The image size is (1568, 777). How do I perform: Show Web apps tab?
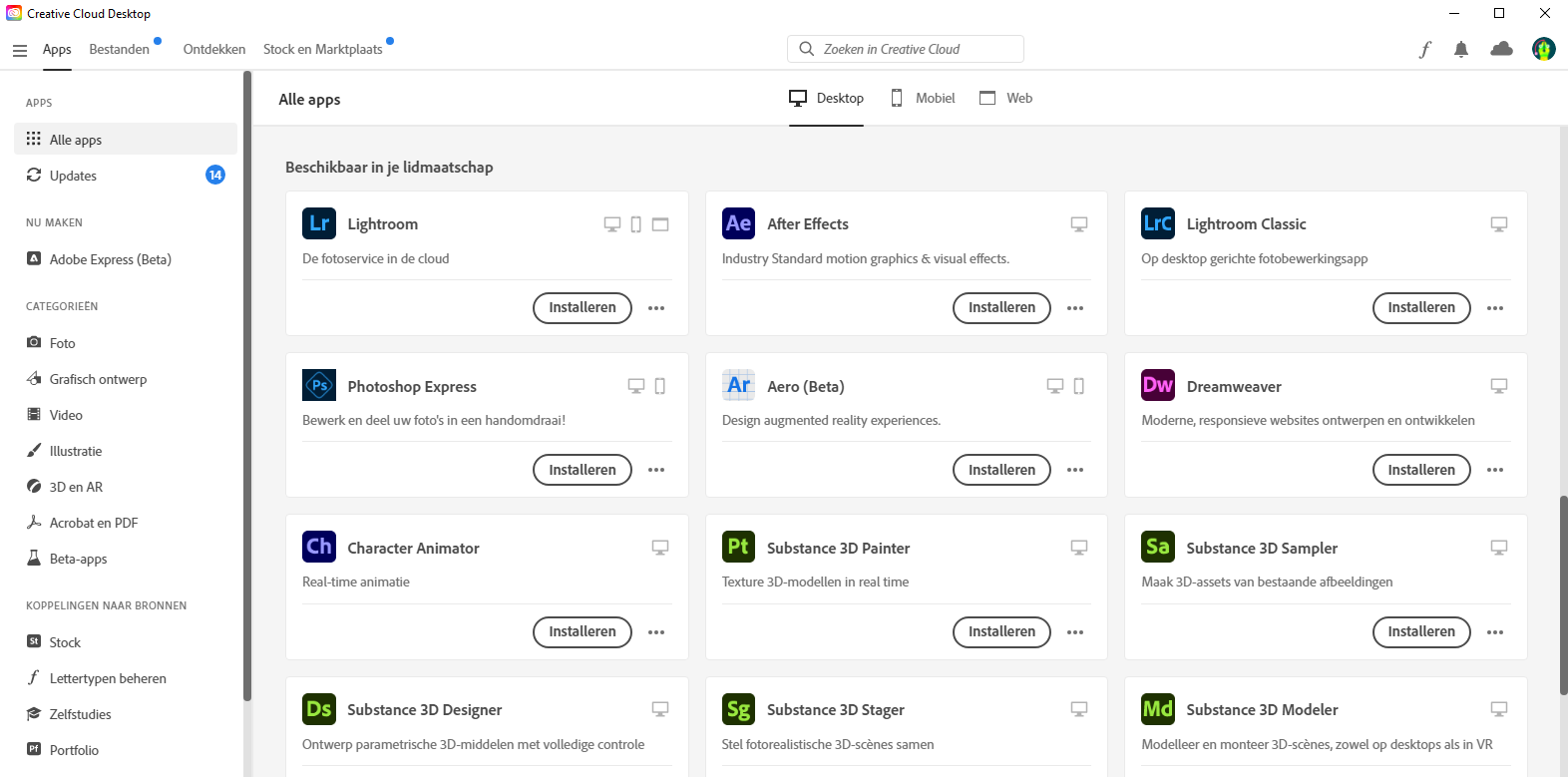point(1005,98)
